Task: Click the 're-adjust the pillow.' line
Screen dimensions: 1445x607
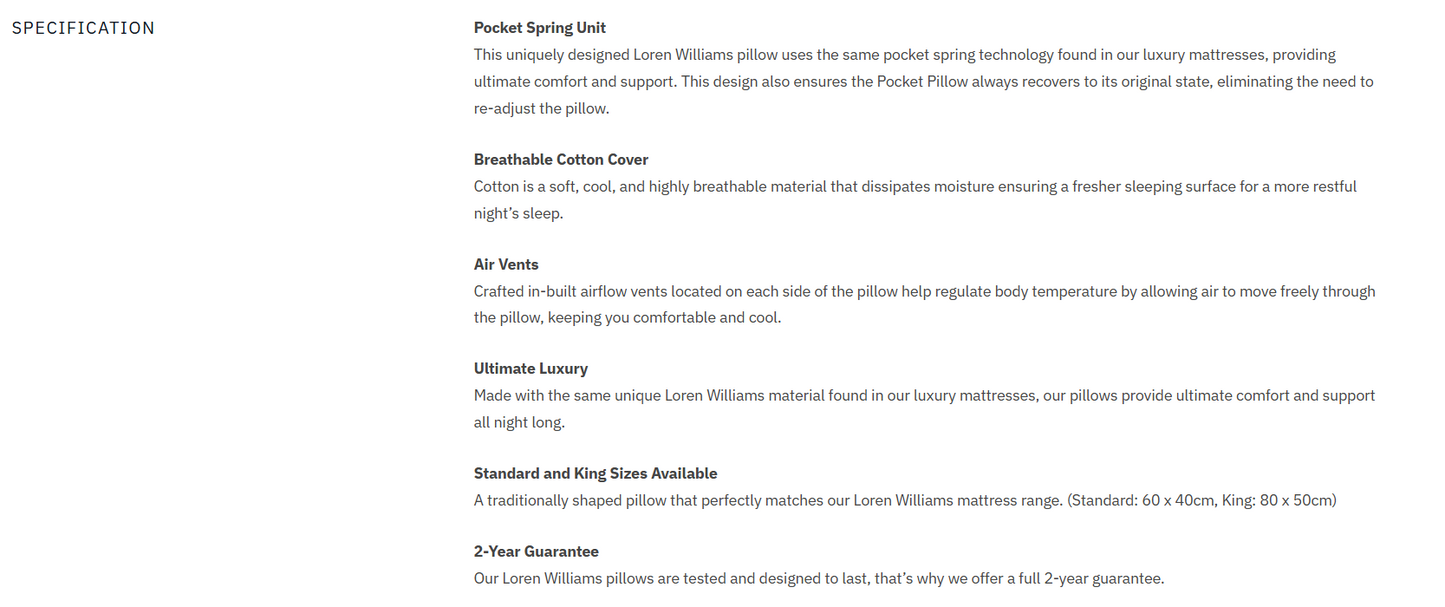Action: pos(541,109)
